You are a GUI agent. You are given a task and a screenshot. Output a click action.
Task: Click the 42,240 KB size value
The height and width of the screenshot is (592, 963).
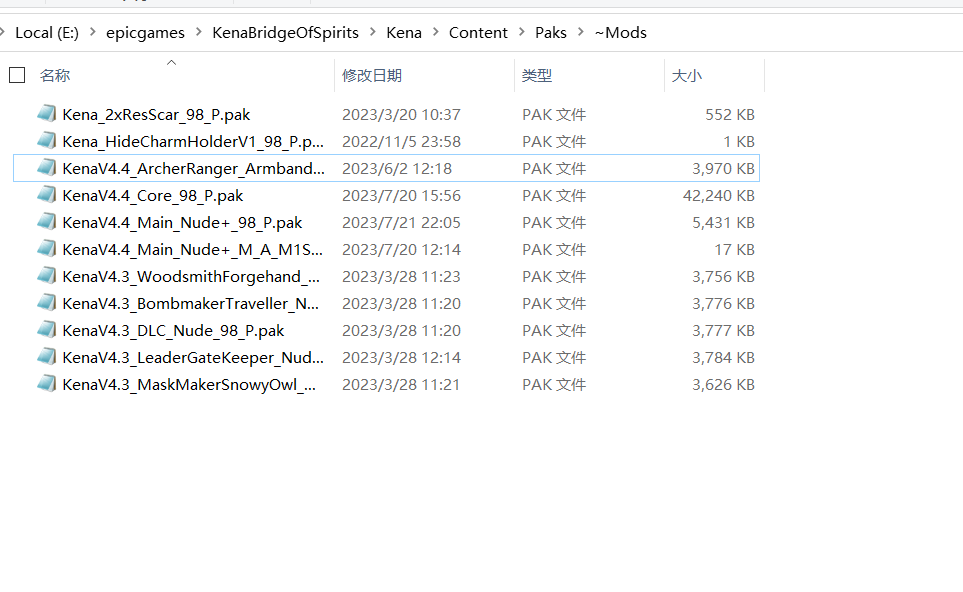[x=719, y=196]
